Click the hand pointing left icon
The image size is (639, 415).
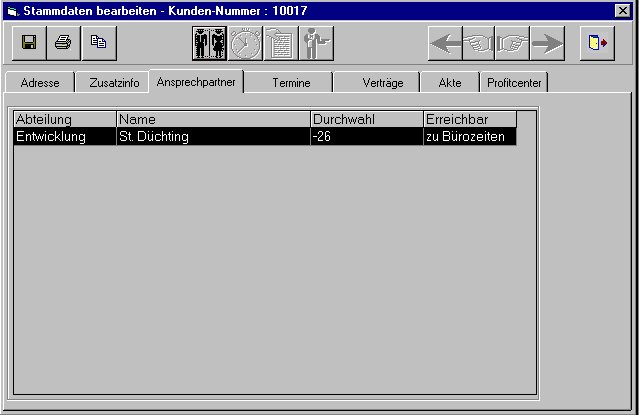(x=480, y=44)
